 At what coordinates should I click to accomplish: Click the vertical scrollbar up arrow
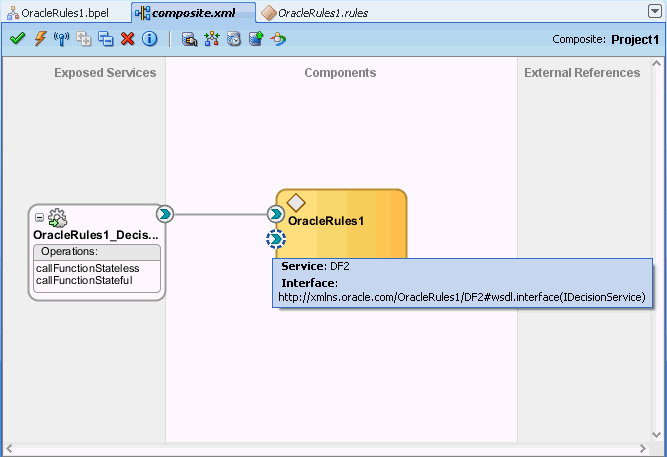(656, 63)
